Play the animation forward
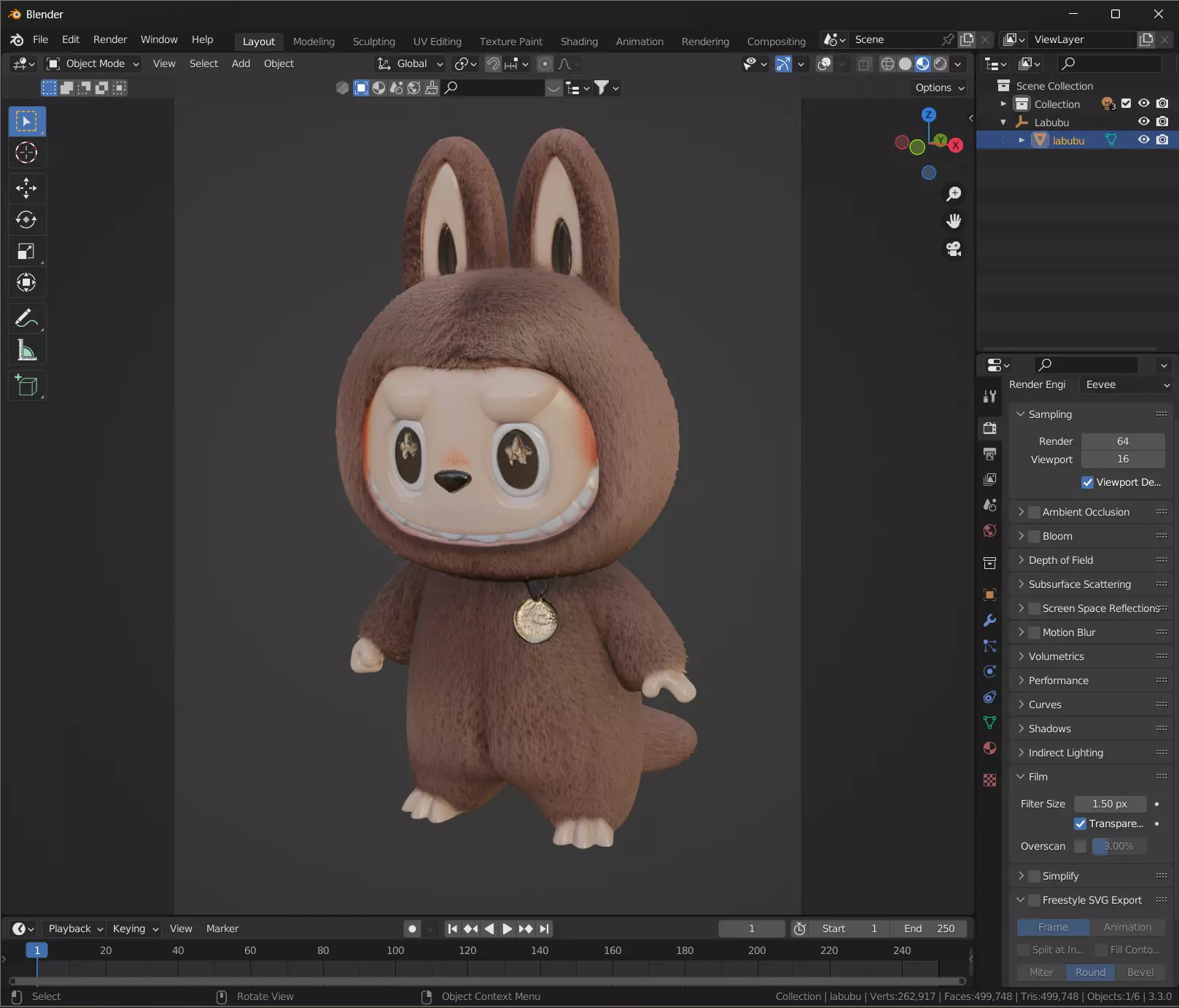The image size is (1179, 1008). point(507,928)
